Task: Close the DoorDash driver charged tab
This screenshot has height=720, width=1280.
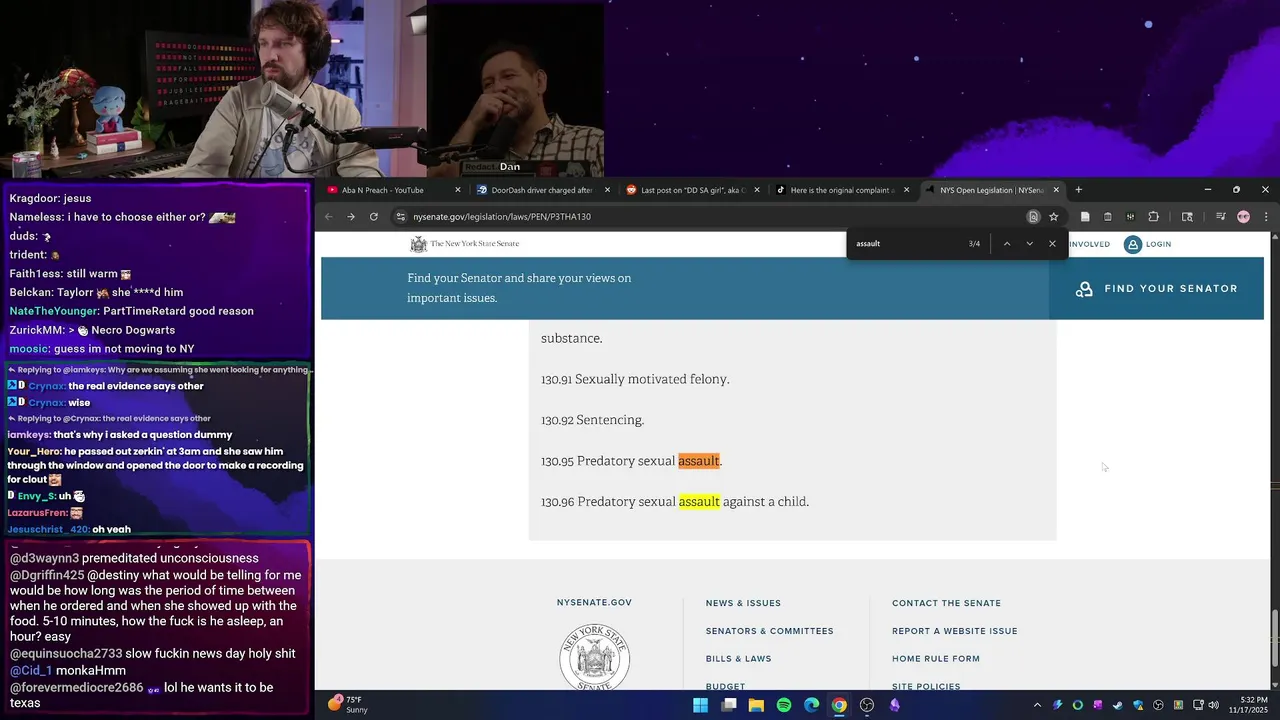Action: [x=606, y=190]
